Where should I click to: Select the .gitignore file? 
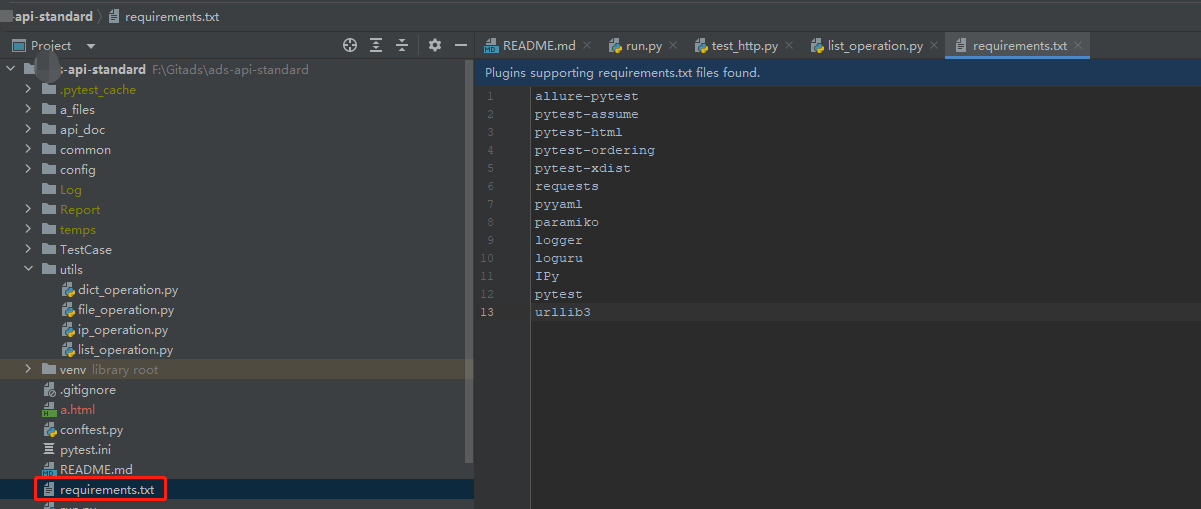coord(87,390)
